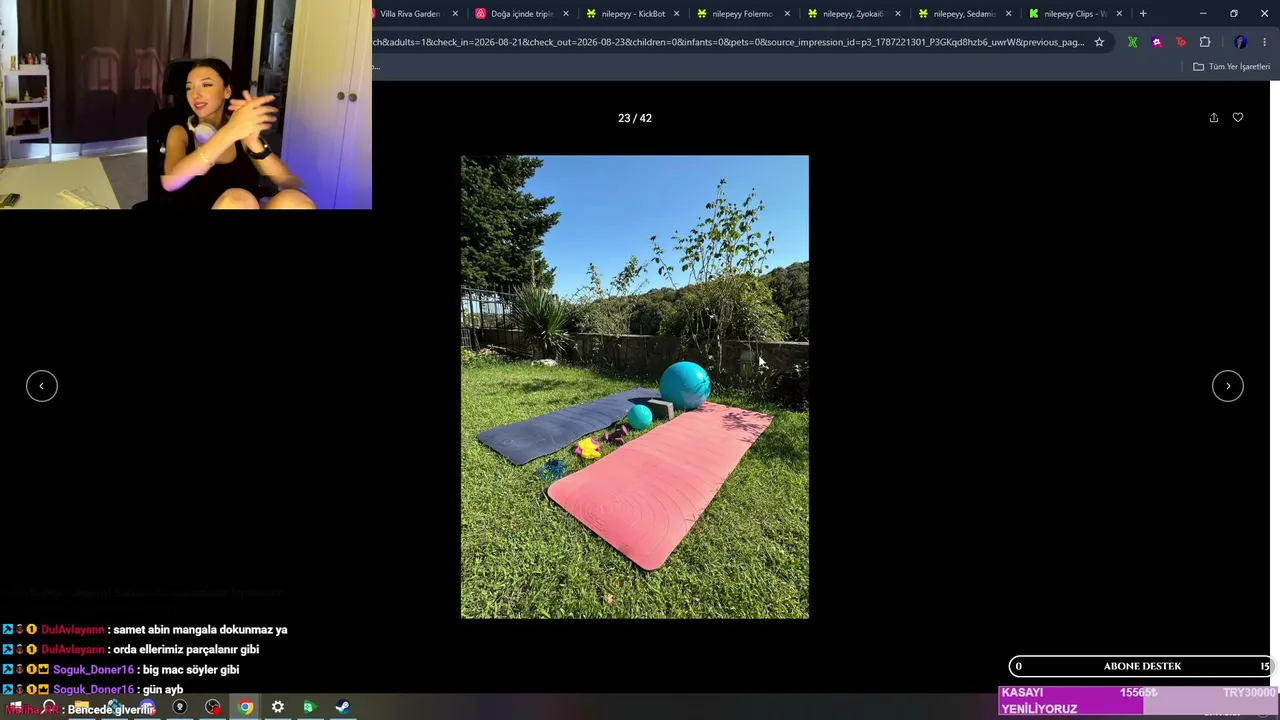
Task: Open Chrome's three-dot menu
Action: click(1265, 42)
